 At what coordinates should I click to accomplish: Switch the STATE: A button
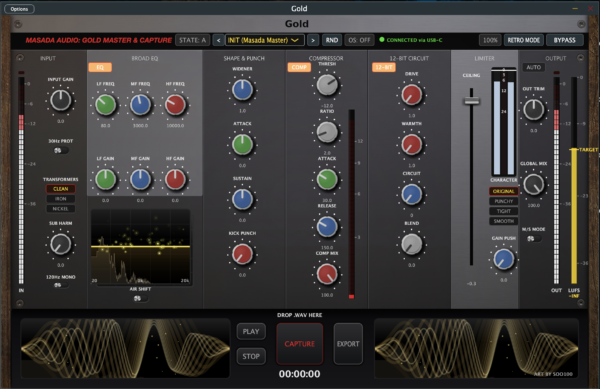click(192, 40)
